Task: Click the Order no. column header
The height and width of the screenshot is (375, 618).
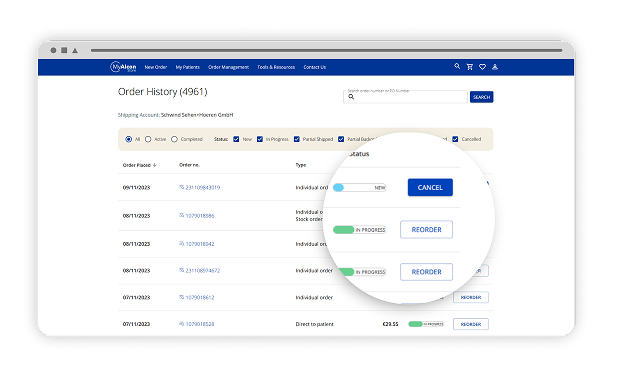Action: [x=189, y=165]
